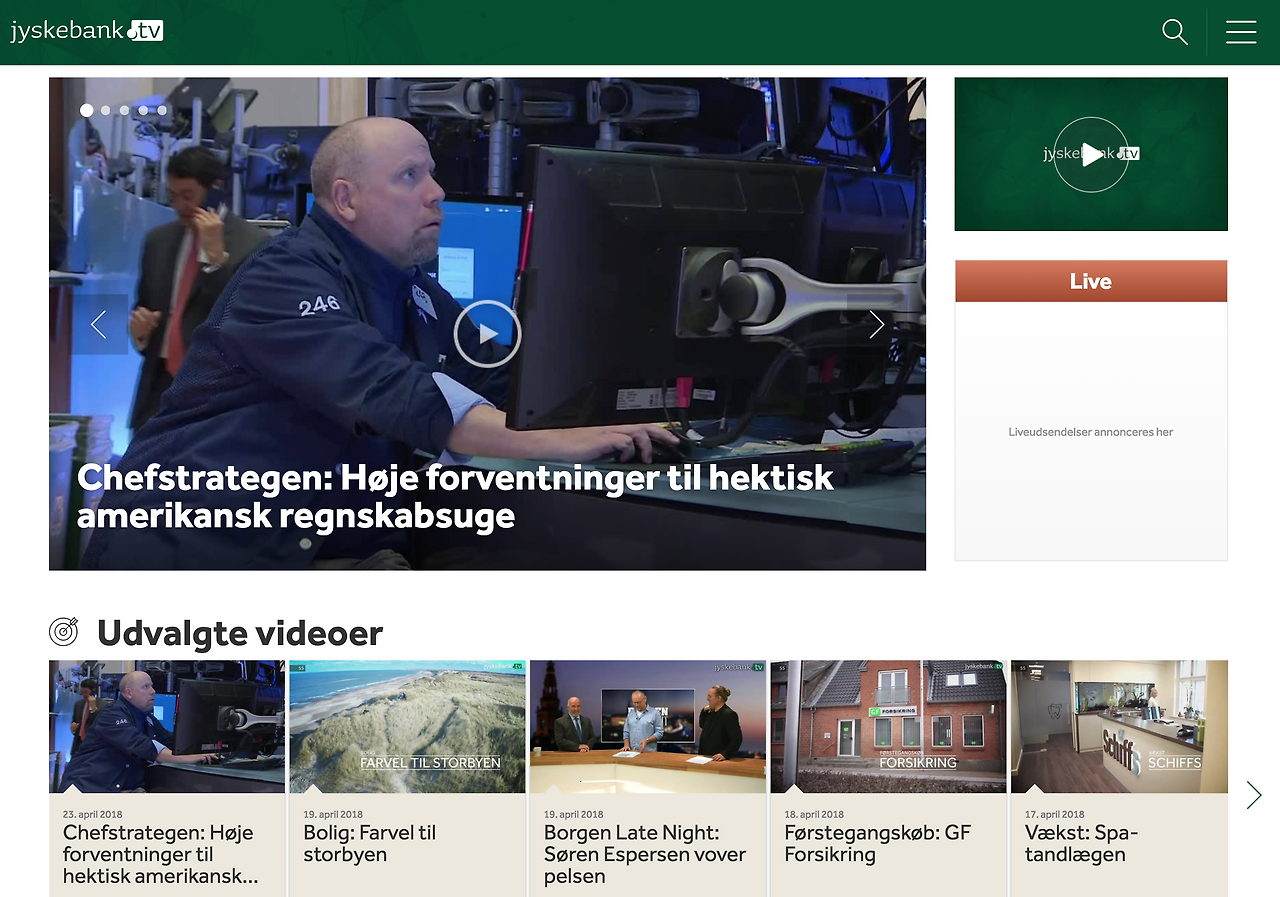
Task: Open the video Bolig: Farvel til storbyen
Action: (406, 726)
